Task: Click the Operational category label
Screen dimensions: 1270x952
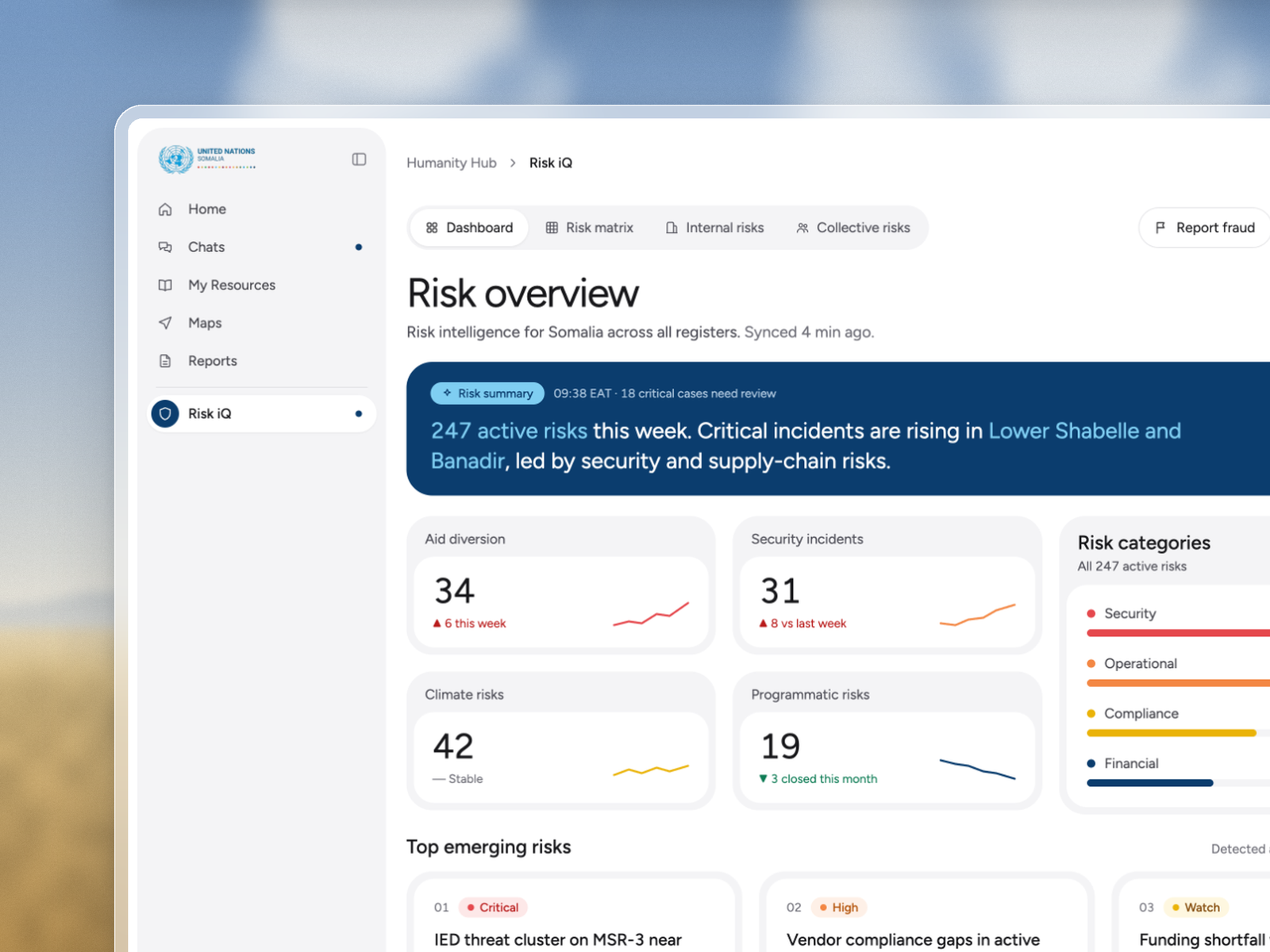Action: tap(1141, 663)
